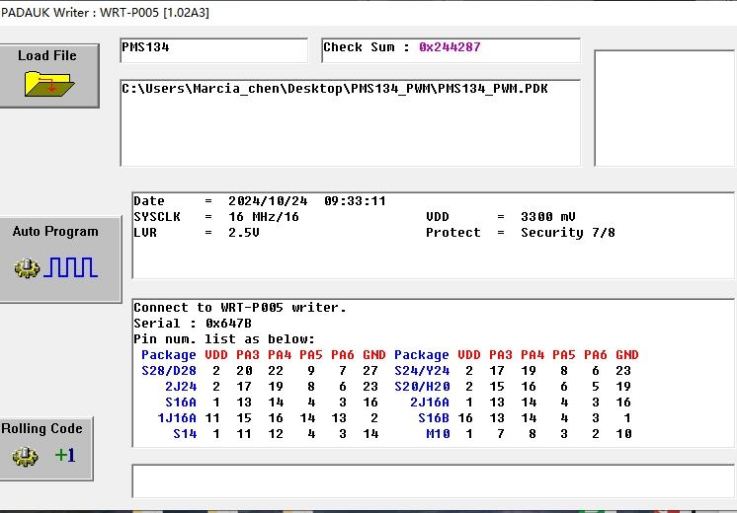Screen dimensions: 737x513
Task: Click the Protect value Security 7/8
Action: click(x=568, y=233)
